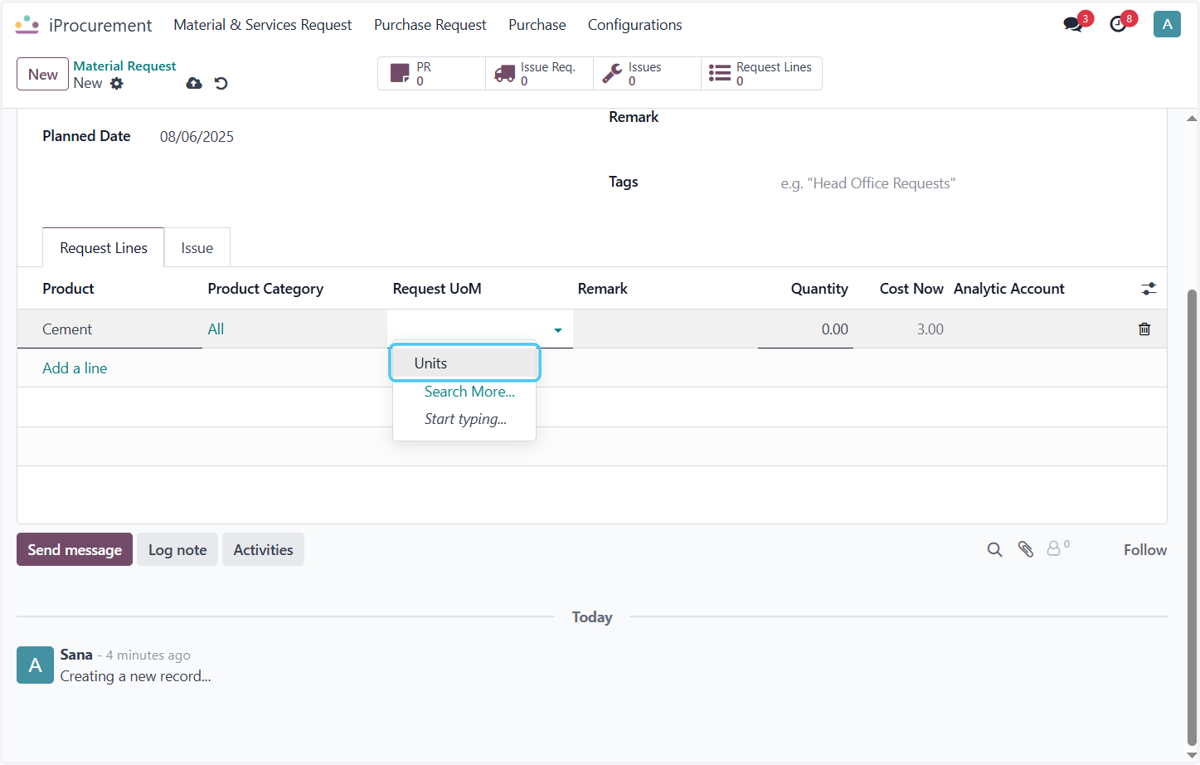
Task: Expand the Request UoM dropdown arrow
Action: tap(558, 330)
